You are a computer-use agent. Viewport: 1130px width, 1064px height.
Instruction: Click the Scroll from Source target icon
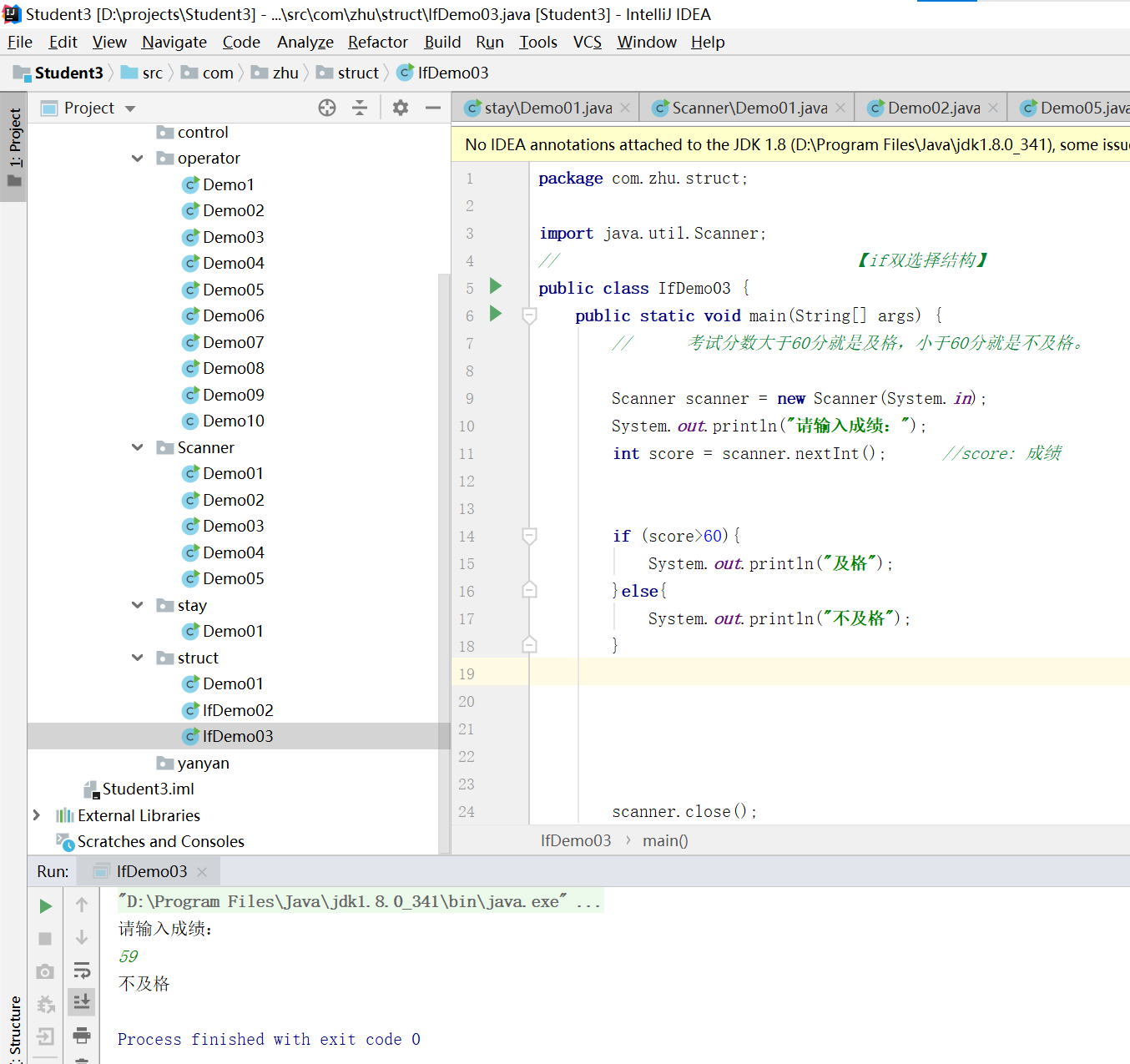(x=327, y=108)
